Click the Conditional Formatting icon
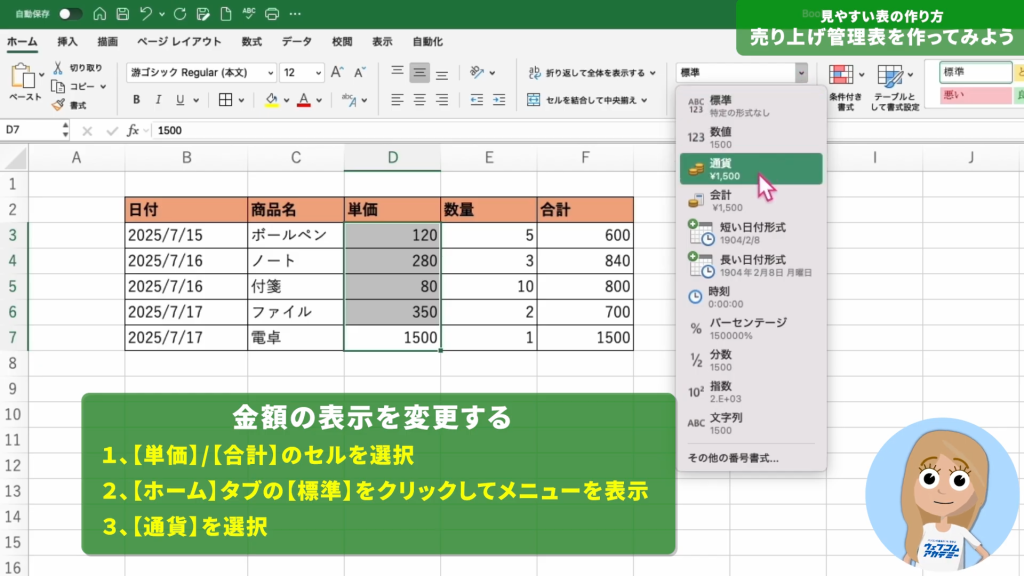1024x576 pixels. coord(843,78)
